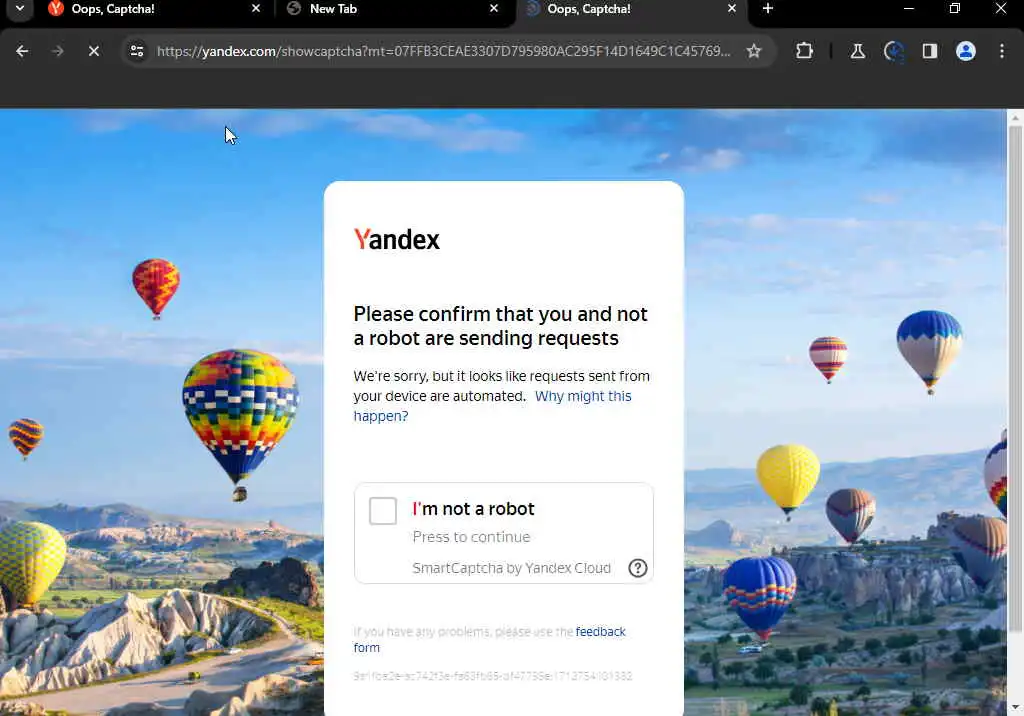
Task: Bookmark this page with the star icon
Action: point(754,51)
